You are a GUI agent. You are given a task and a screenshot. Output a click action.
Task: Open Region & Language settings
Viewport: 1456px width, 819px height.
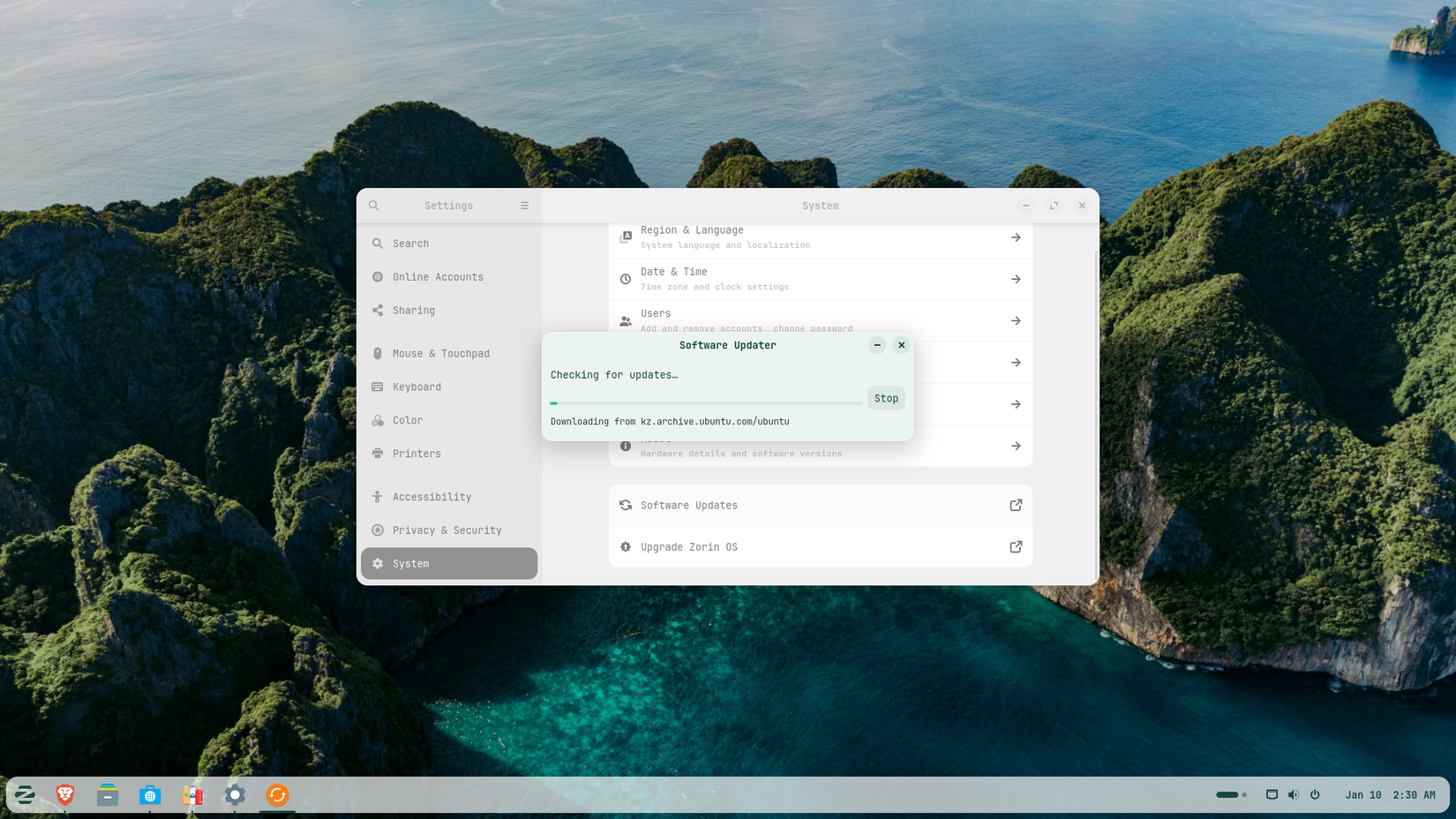821,237
